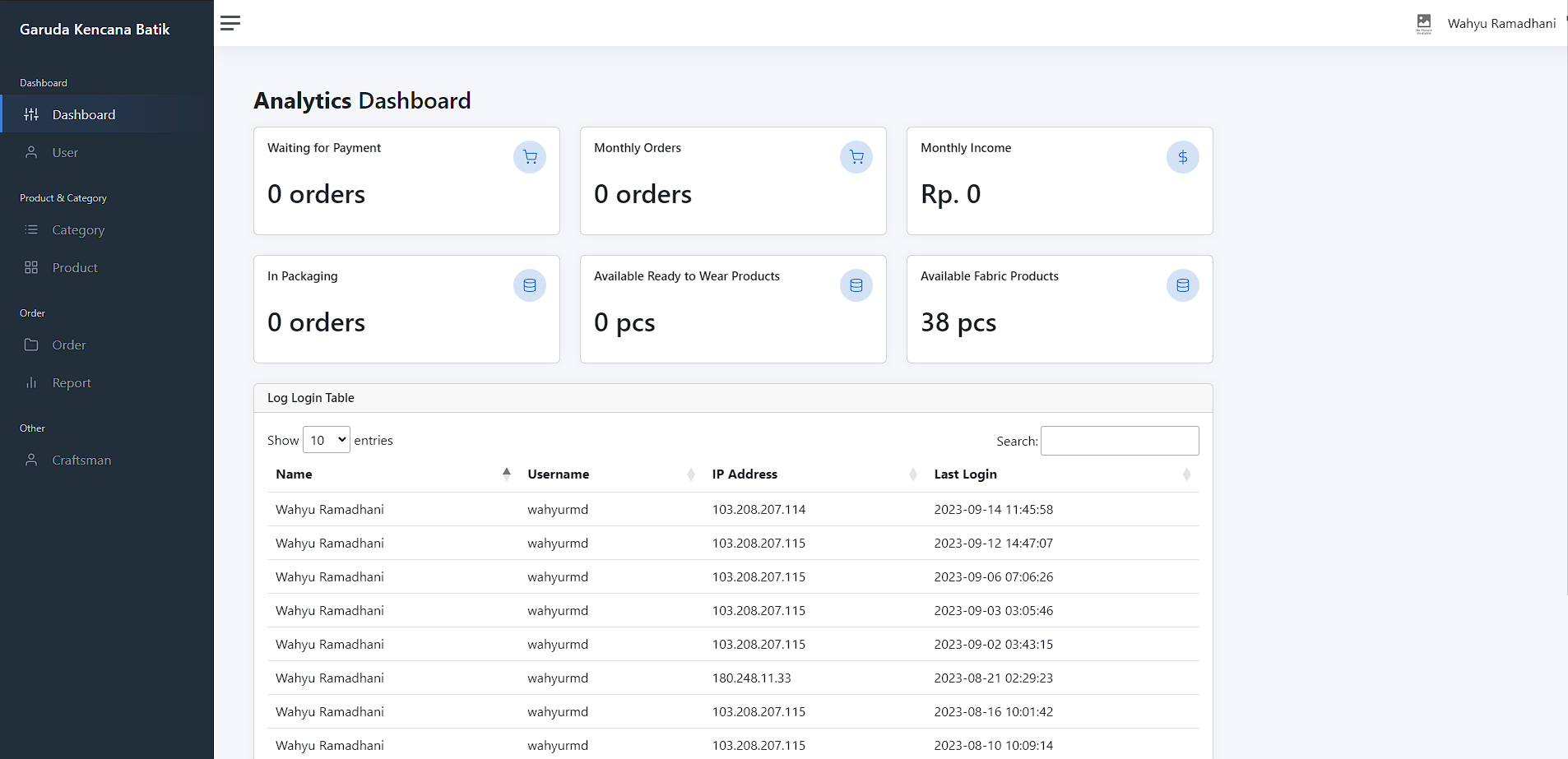Screen dimensions: 1568x759
Task: Open the entries-per-page dropdown
Action: coord(326,440)
